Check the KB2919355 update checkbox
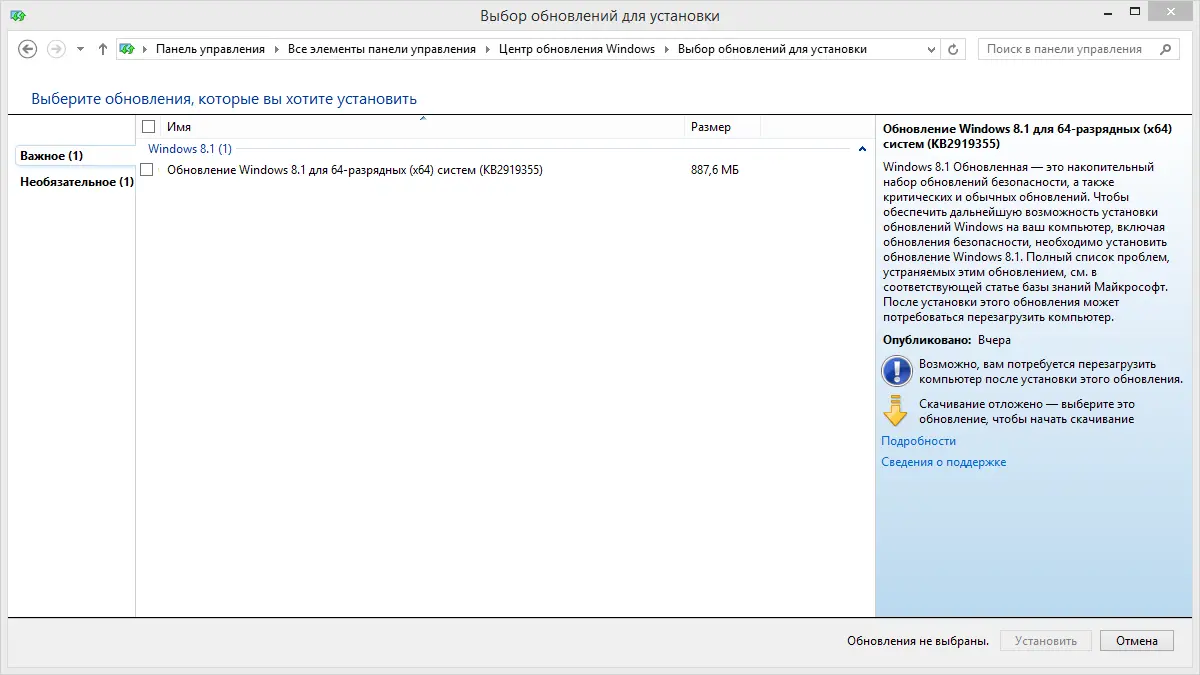Viewport: 1200px width, 675px height. pyautogui.click(x=147, y=170)
